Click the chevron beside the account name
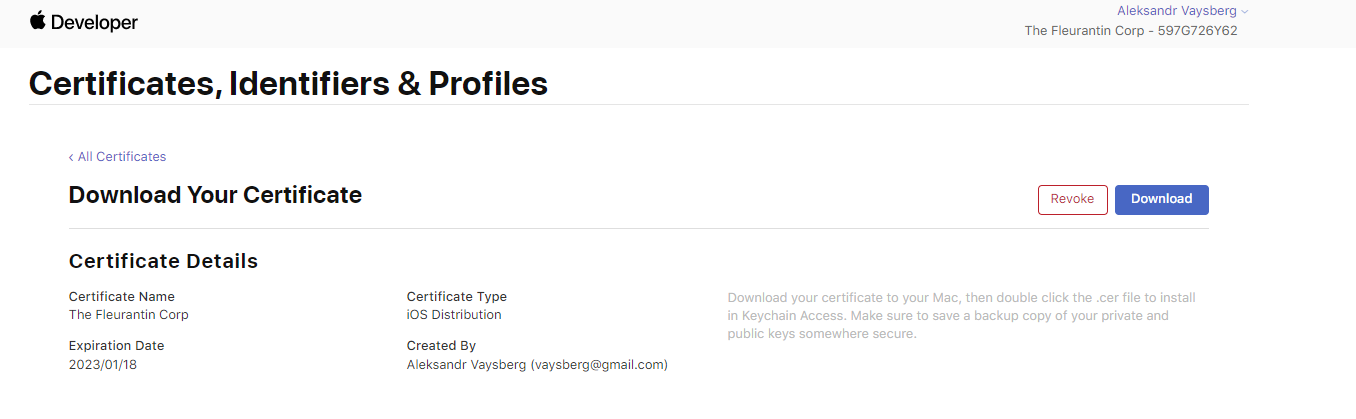The height and width of the screenshot is (419, 1356). pos(1245,12)
